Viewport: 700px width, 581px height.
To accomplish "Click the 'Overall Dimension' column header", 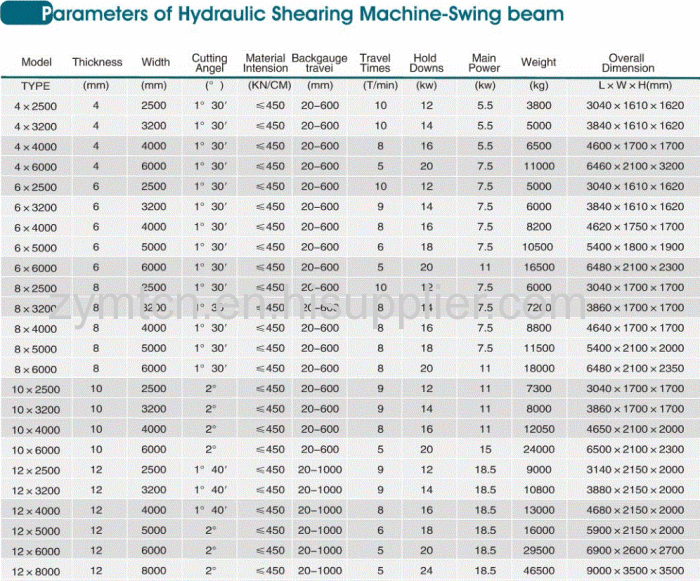I will point(628,63).
